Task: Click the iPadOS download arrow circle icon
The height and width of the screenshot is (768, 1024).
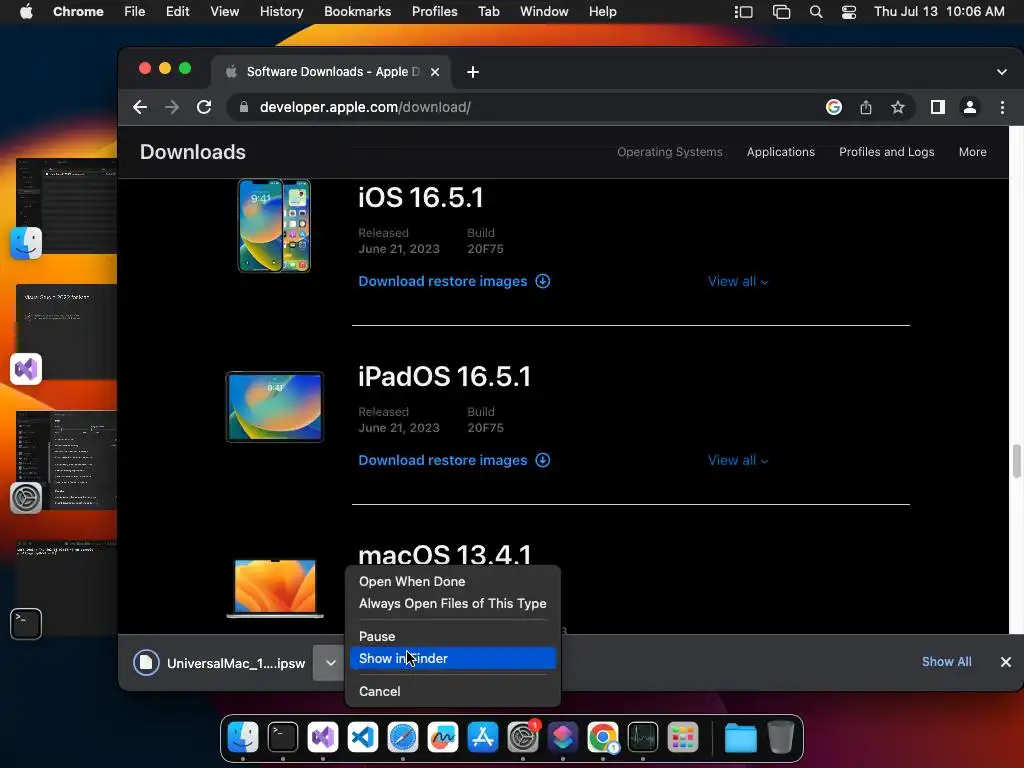Action: tap(543, 460)
